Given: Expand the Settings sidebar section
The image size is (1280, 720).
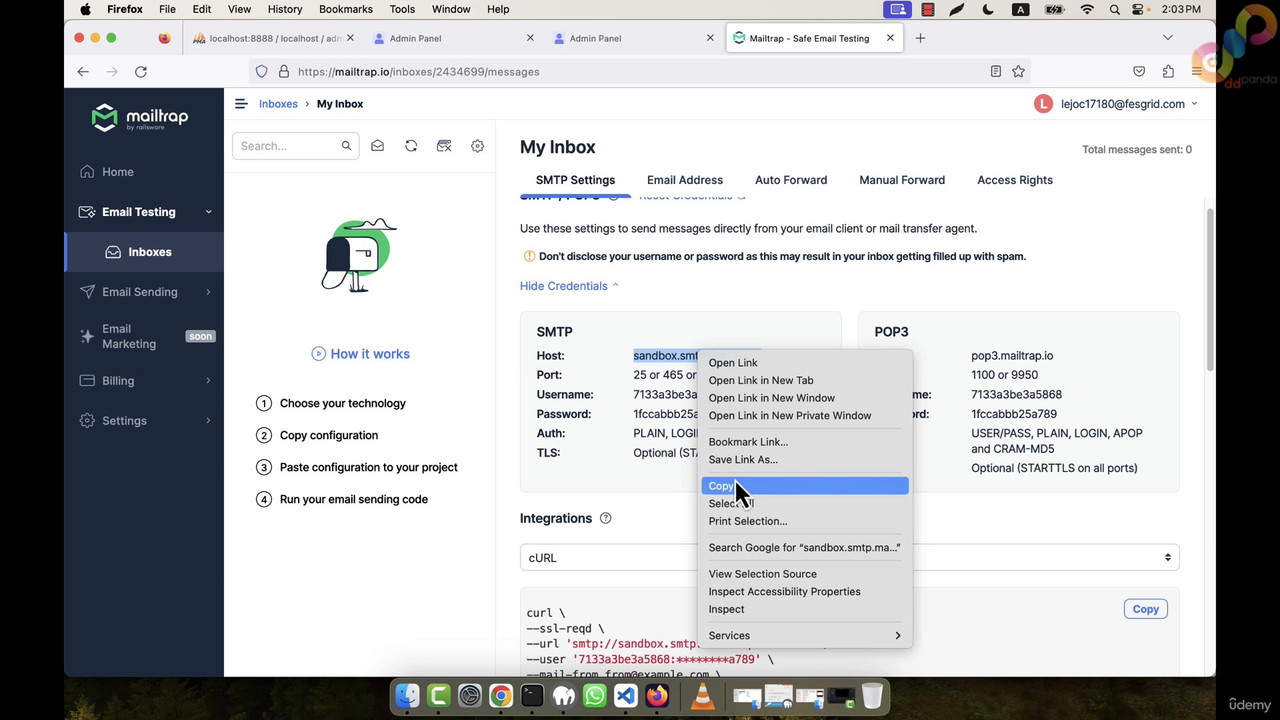Looking at the screenshot, I should click(208, 421).
